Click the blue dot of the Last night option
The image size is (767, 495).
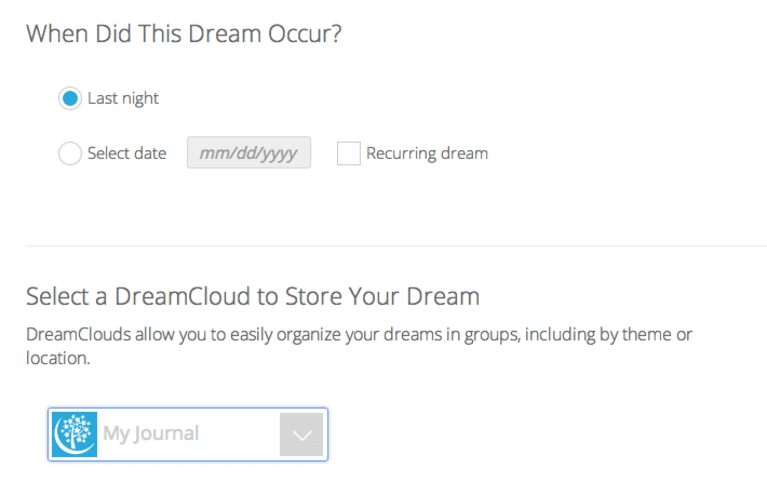point(70,98)
